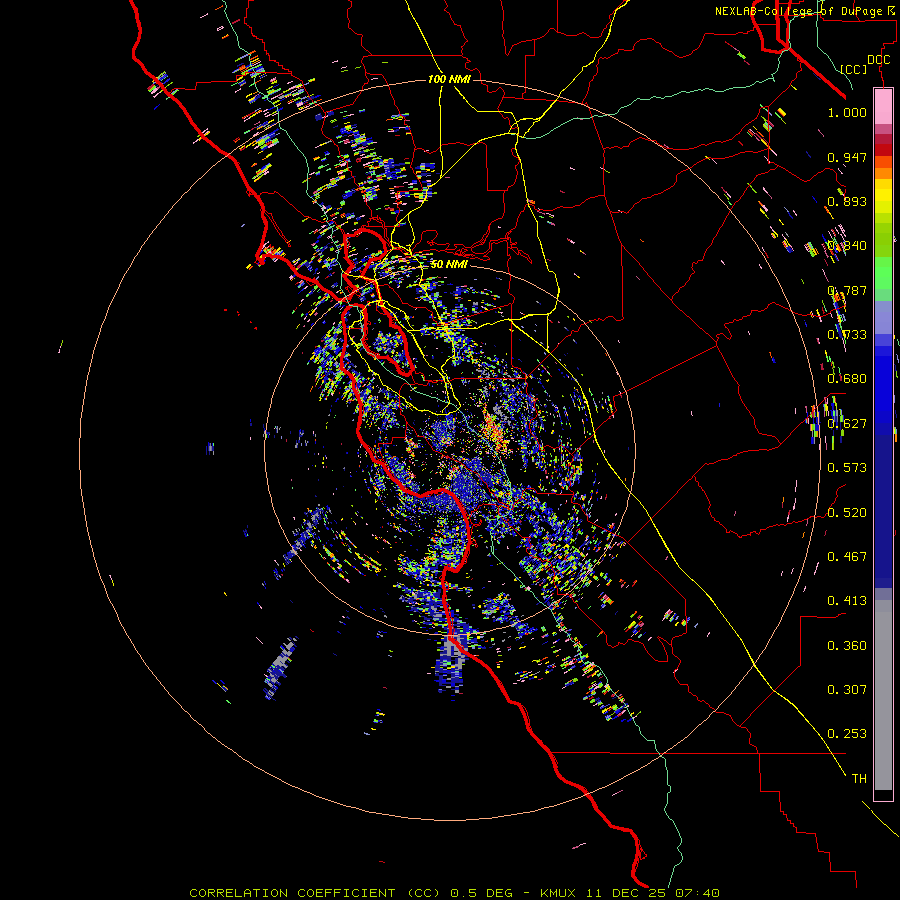The width and height of the screenshot is (900, 900).
Task: Click the 100 NMI range ring label
Action: 449,79
